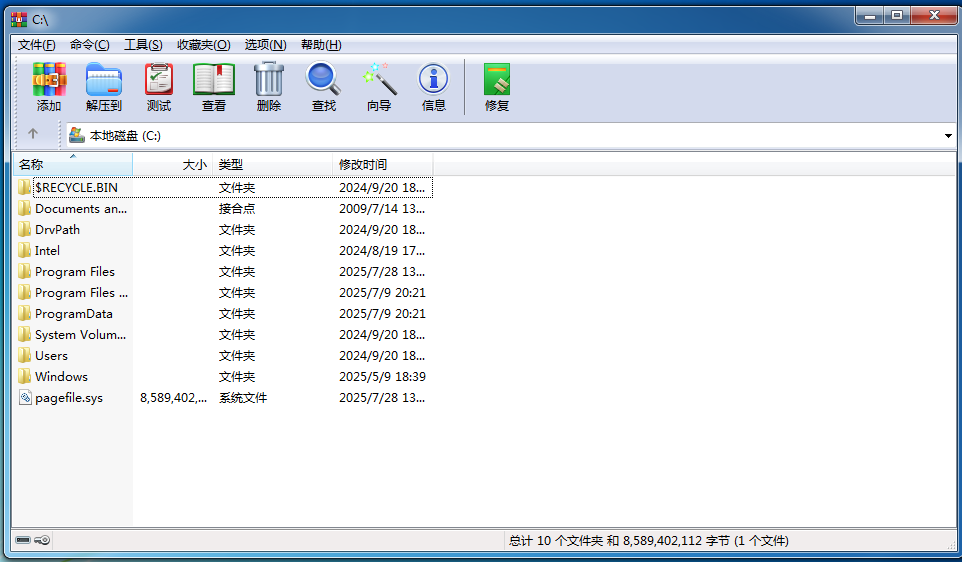The width and height of the screenshot is (962, 562).
Task: Open the 收藏夹(O) menu
Action: click(x=204, y=45)
